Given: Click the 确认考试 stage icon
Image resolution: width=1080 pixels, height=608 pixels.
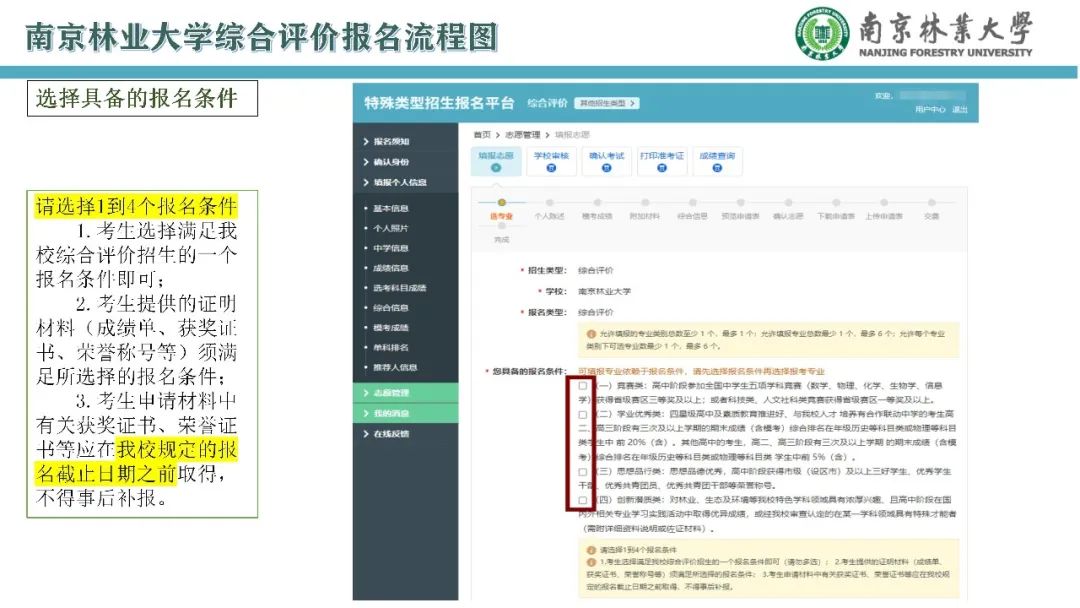Looking at the screenshot, I should pyautogui.click(x=606, y=168).
